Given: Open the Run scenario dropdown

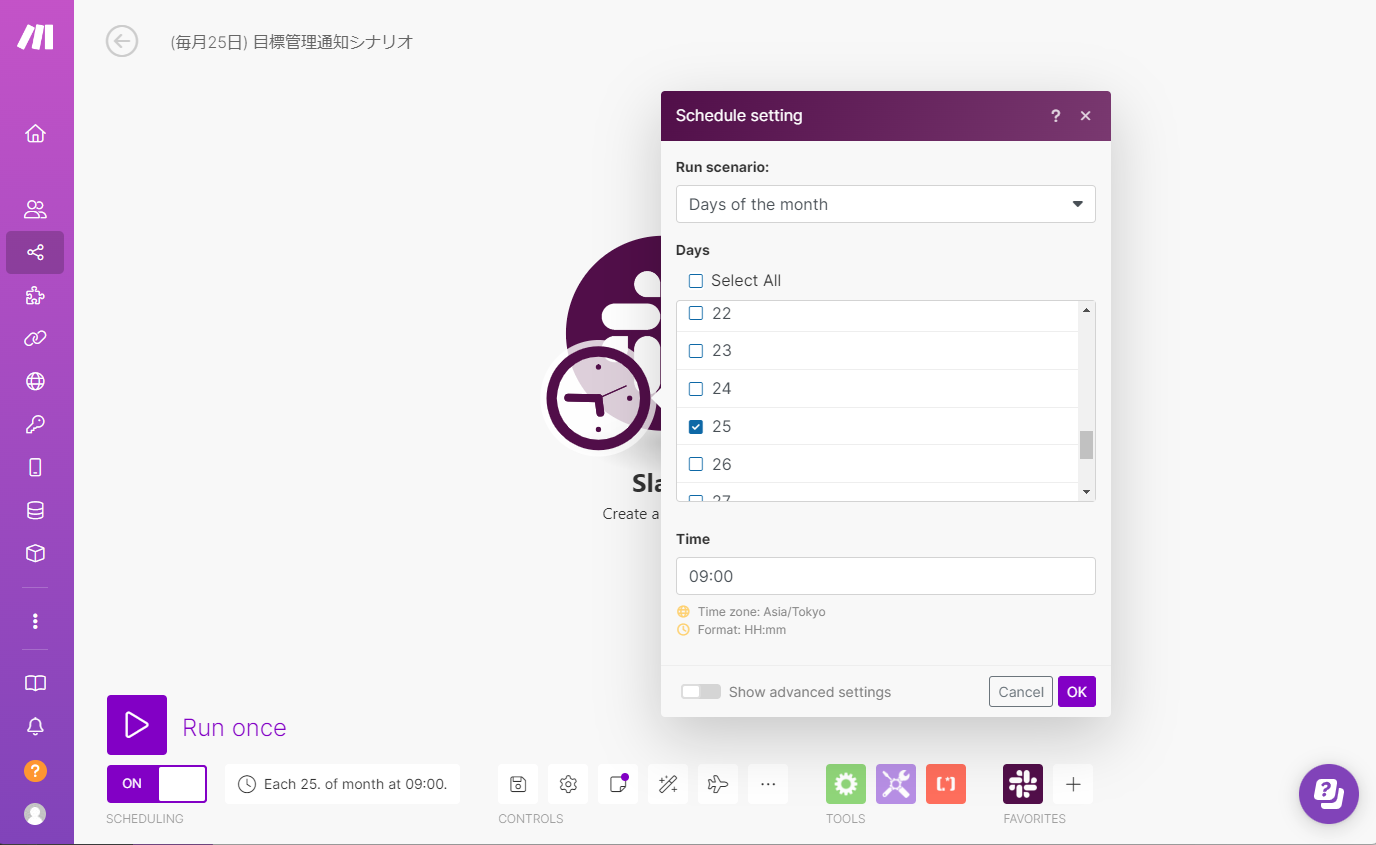Looking at the screenshot, I should [886, 204].
